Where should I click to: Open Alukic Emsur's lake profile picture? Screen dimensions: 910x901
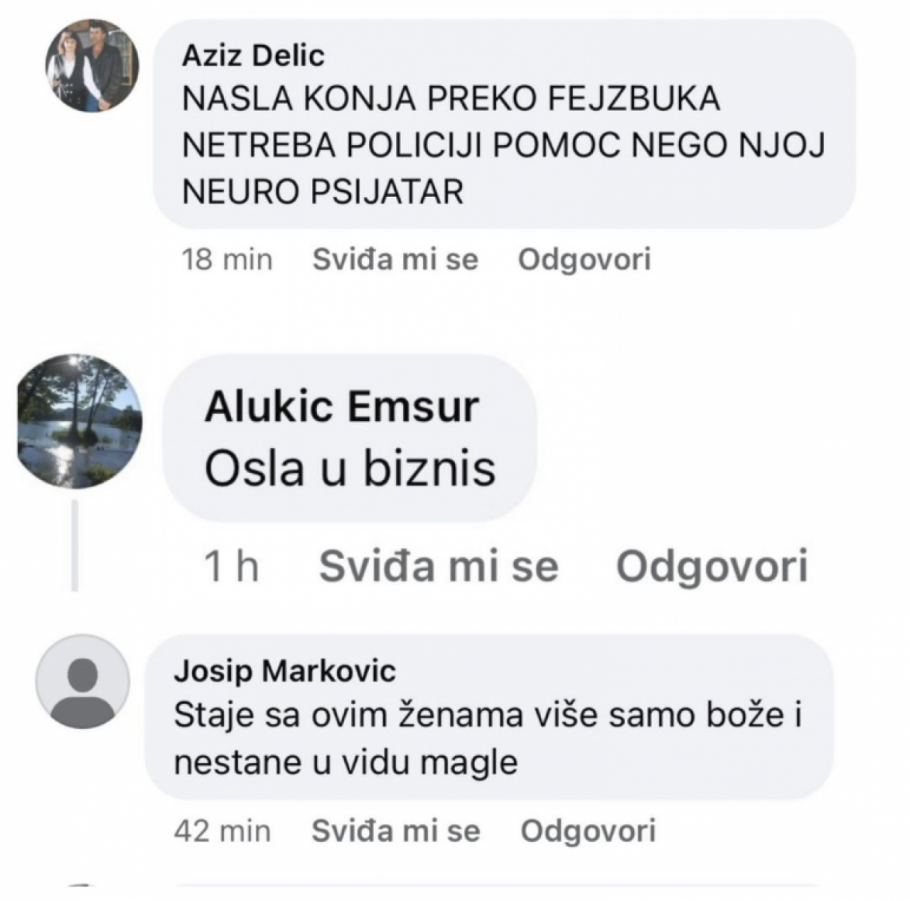80,421
